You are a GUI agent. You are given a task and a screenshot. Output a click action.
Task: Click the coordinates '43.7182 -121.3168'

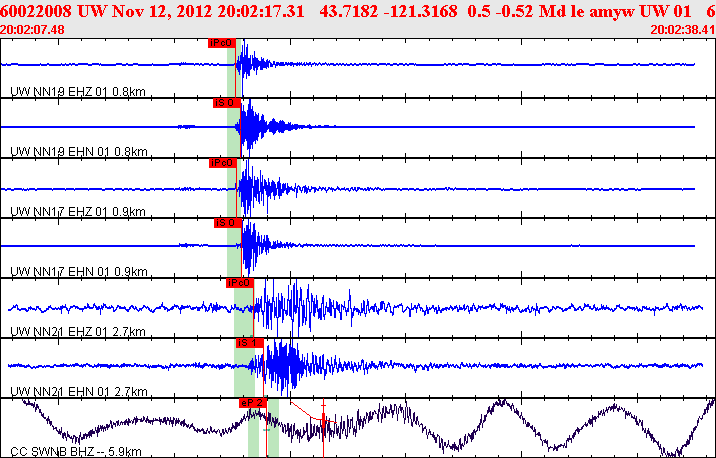pyautogui.click(x=388, y=11)
